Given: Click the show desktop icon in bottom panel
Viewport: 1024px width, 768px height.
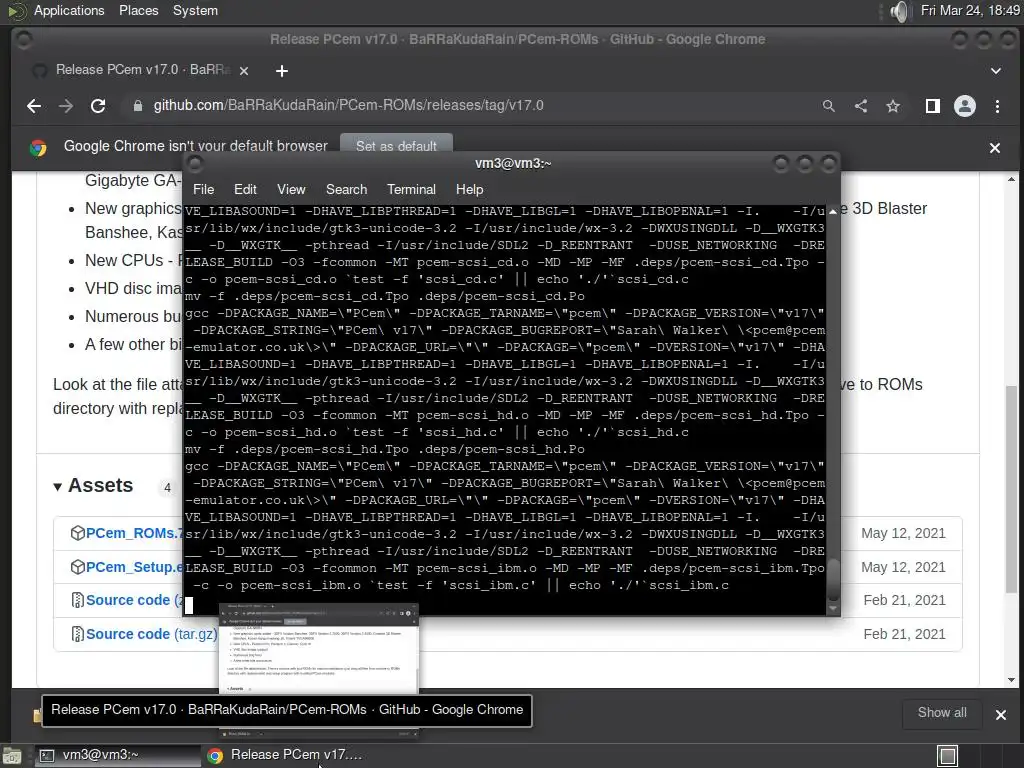Looking at the screenshot, I should 12,756.
